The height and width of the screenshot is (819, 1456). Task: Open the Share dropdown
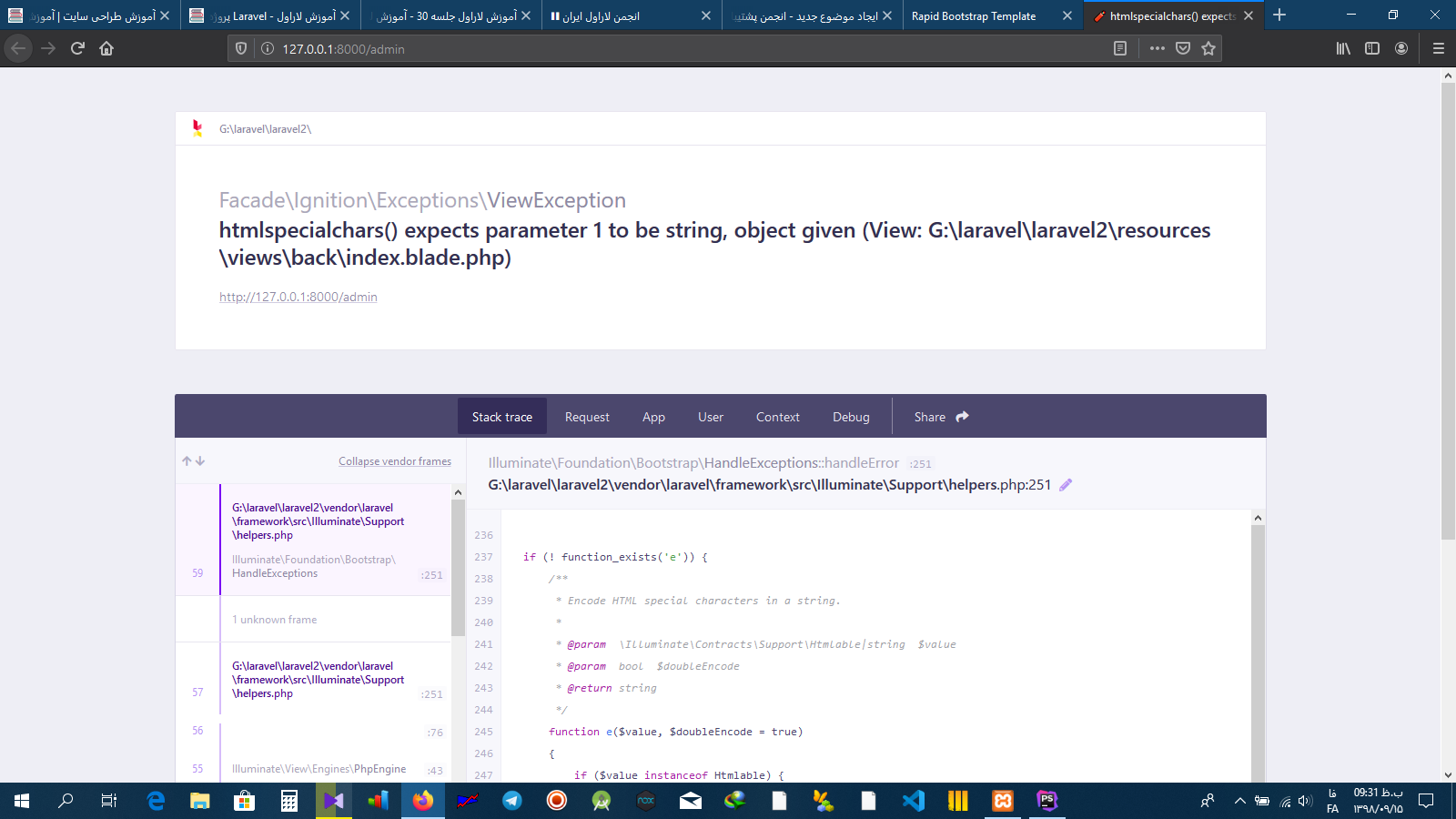point(941,417)
